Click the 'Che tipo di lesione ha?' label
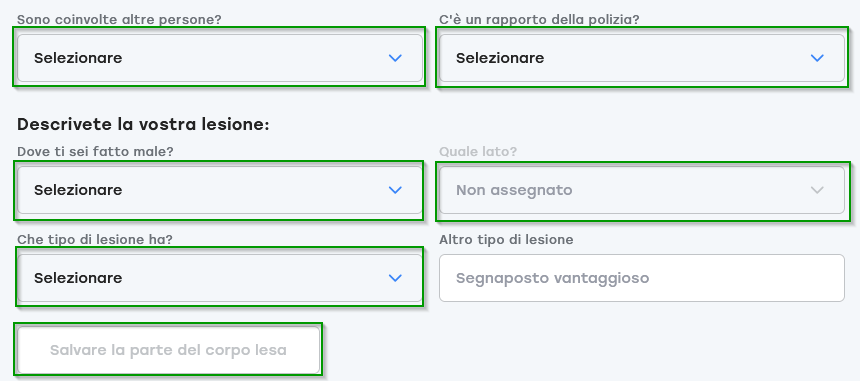This screenshot has width=860, height=381. (95, 240)
